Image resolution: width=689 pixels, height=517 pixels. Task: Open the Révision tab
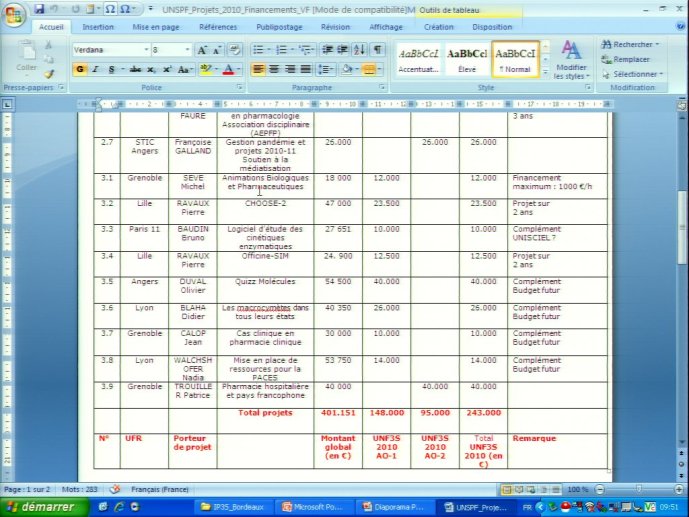(335, 27)
